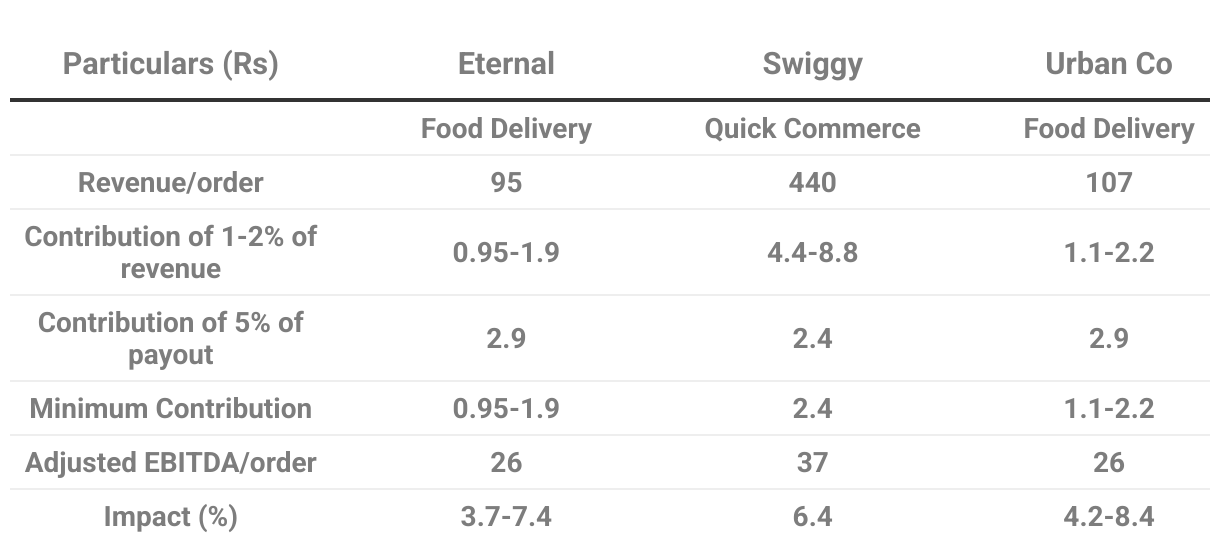The height and width of the screenshot is (552, 1220).
Task: Select the Contribution of 1-2% of revenue label
Action: [170, 252]
